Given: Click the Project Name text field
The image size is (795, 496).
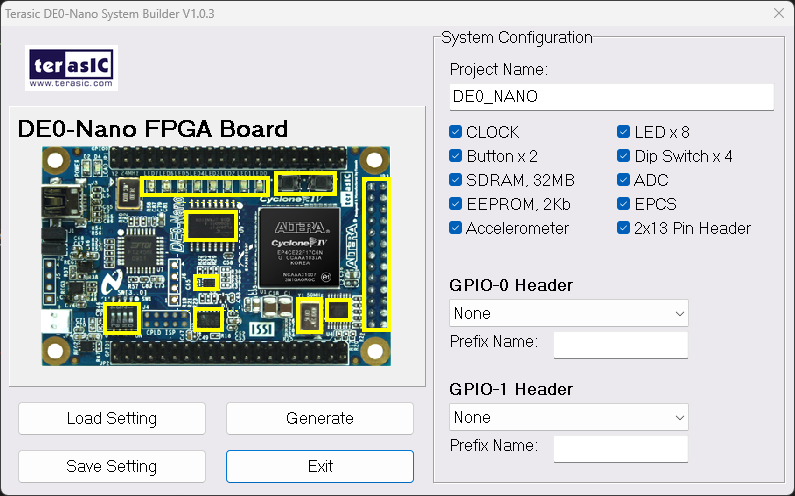Looking at the screenshot, I should tap(611, 97).
